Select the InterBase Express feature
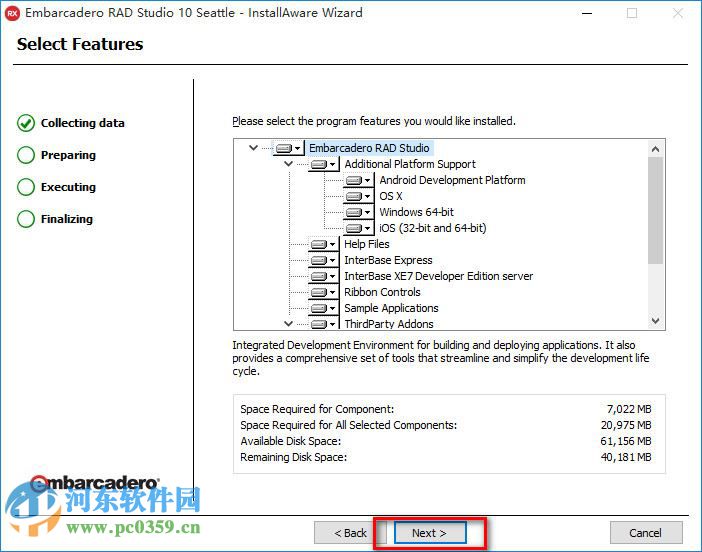This screenshot has height=552, width=702. (388, 260)
